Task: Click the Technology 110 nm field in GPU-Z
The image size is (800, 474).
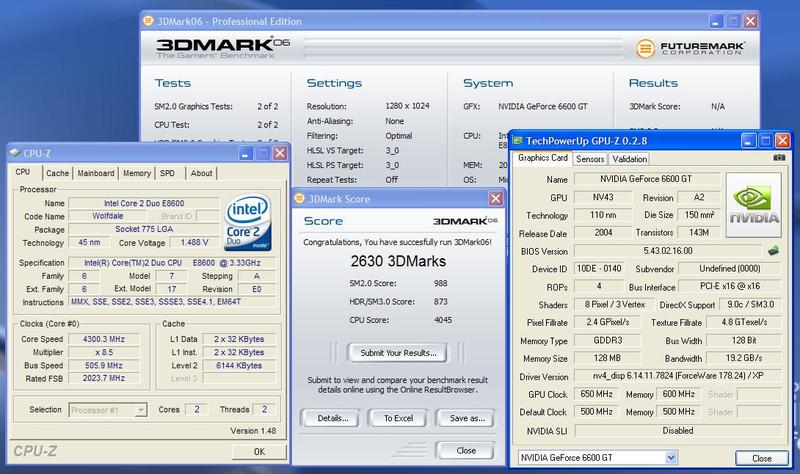Action: click(x=603, y=215)
